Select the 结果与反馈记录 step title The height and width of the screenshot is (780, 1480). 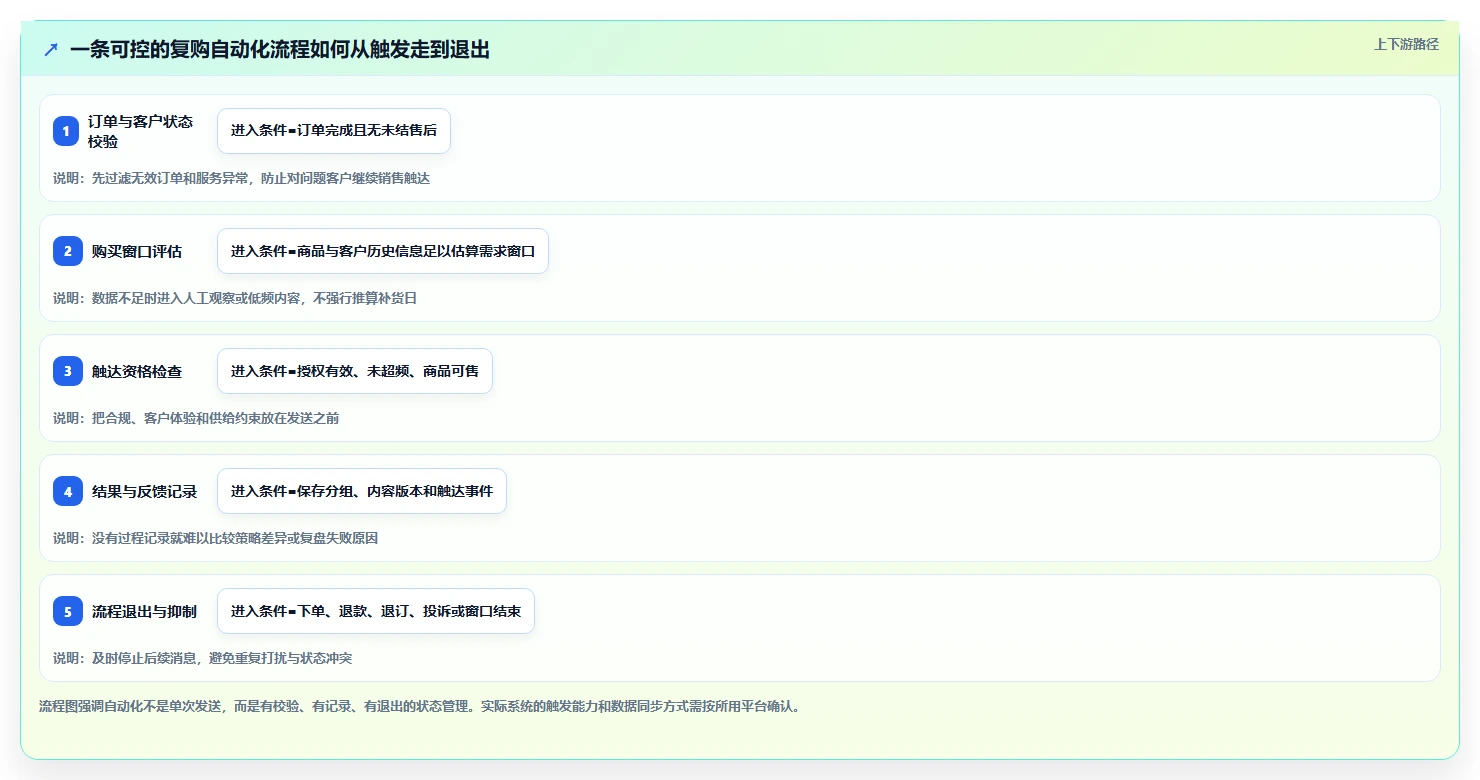(x=144, y=491)
